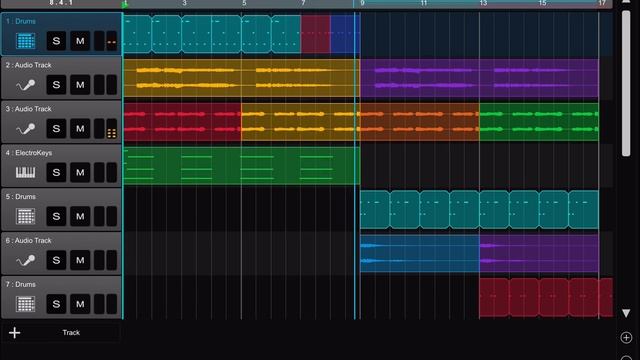
Task: Click bar 11 on the timeline ruler
Action: (424, 3)
